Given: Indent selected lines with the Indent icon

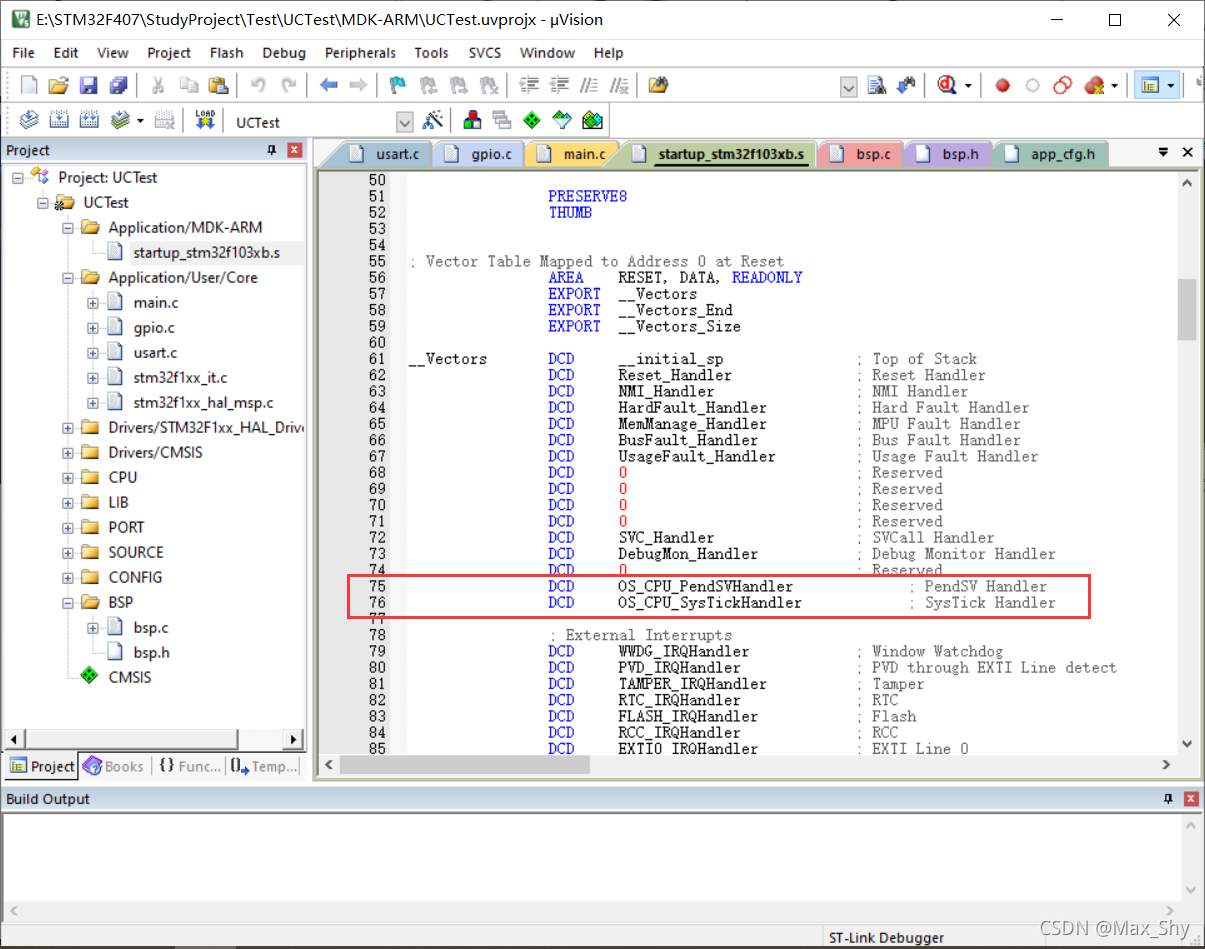Looking at the screenshot, I should tap(529, 86).
